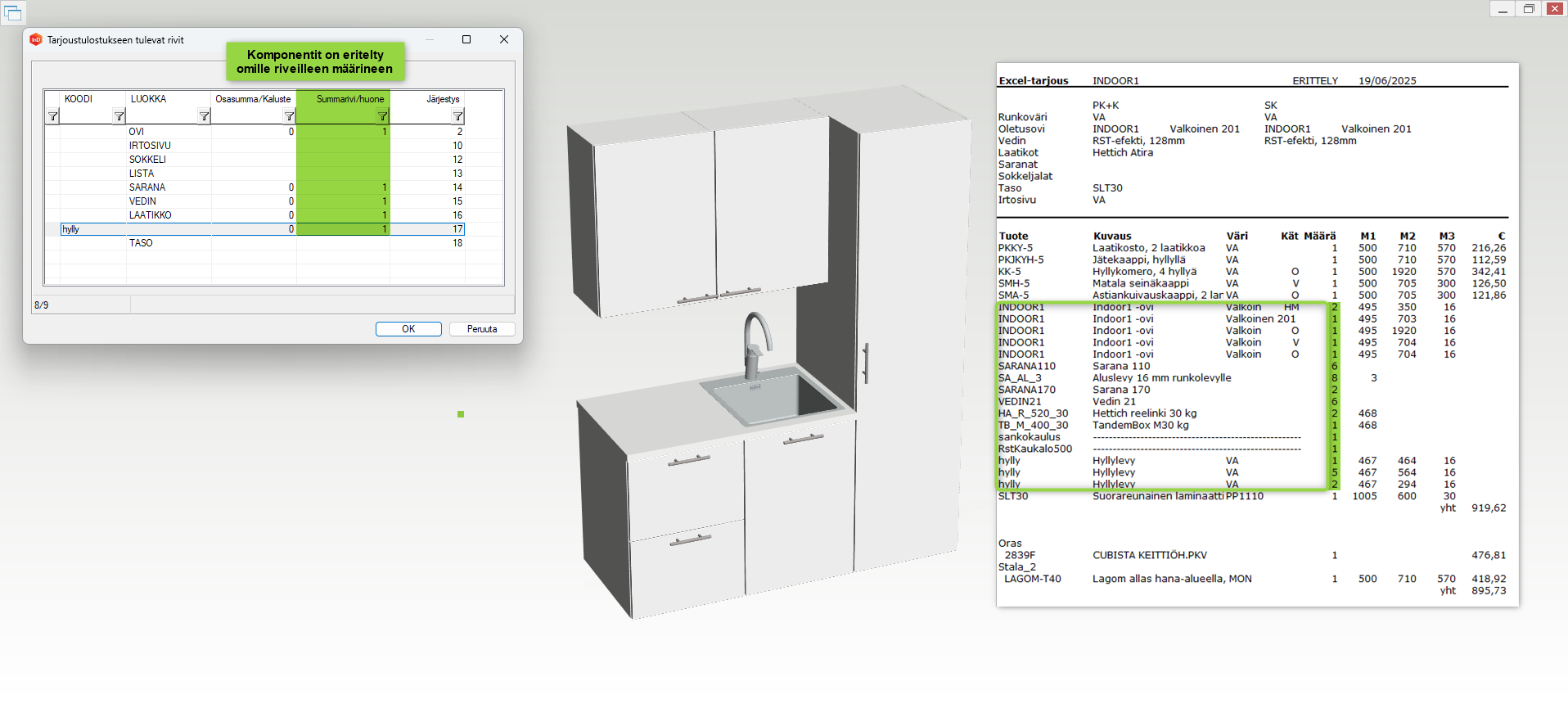Viewport: 1568px width, 704px height.
Task: Open filter for Summarivi/huone column
Action: coord(382,116)
